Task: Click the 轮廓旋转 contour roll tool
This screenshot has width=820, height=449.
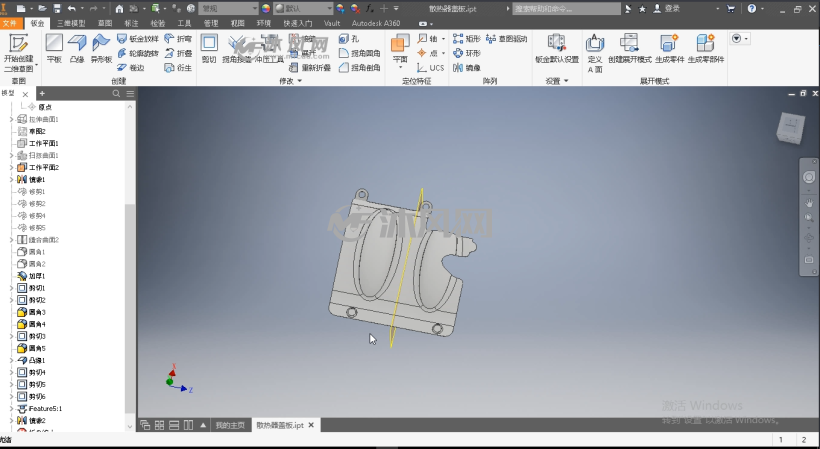Action: pos(138,53)
